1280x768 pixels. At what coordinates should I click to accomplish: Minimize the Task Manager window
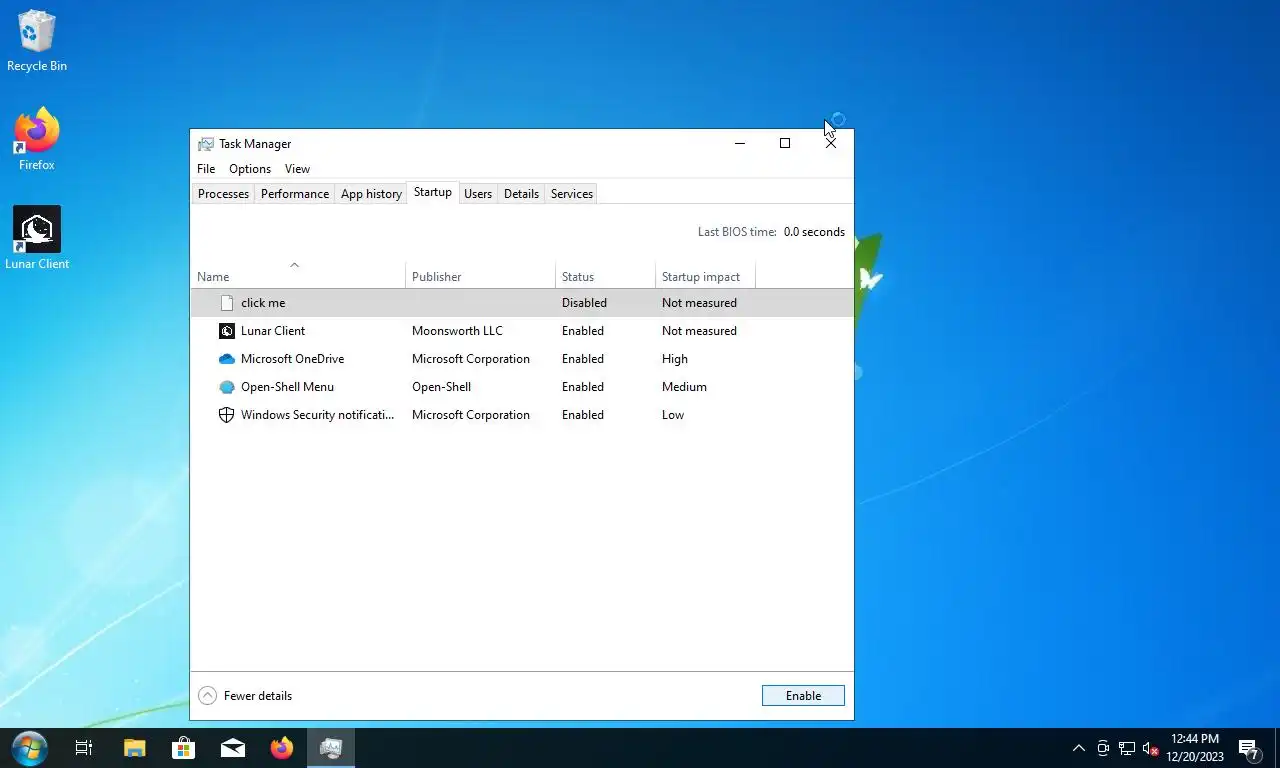point(740,143)
